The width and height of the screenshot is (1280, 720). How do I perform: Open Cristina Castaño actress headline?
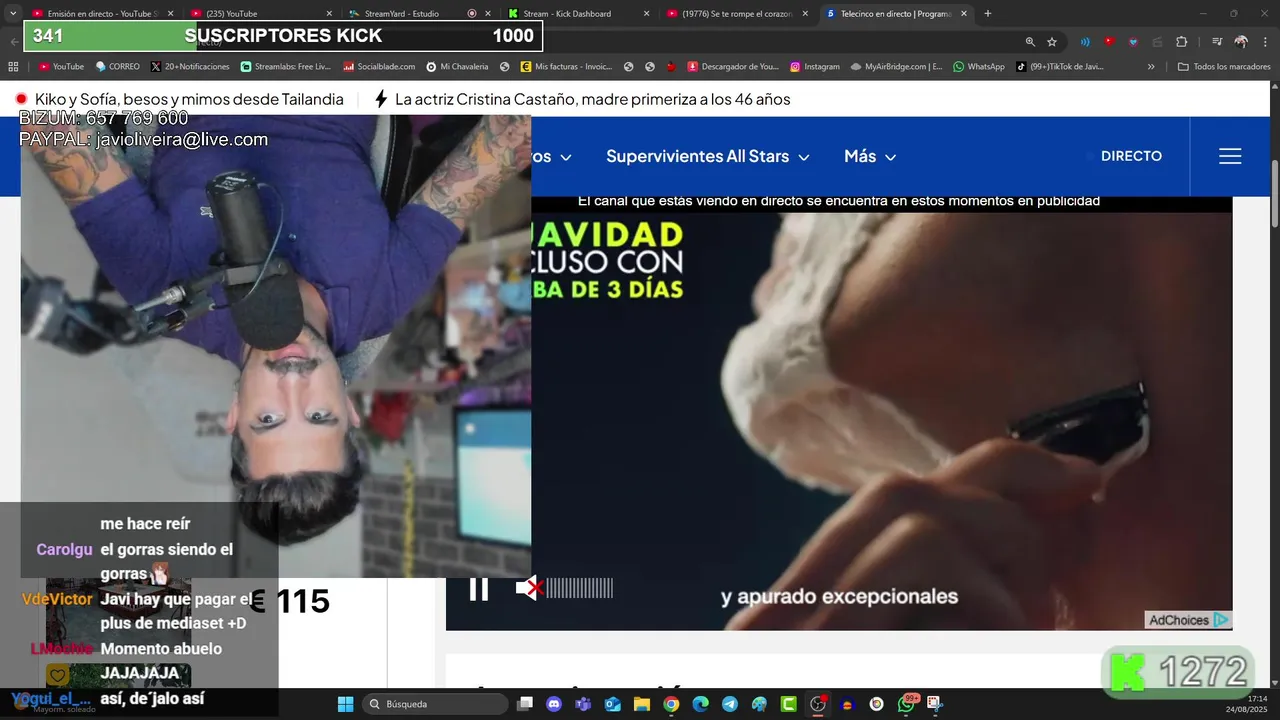pyautogui.click(x=592, y=99)
